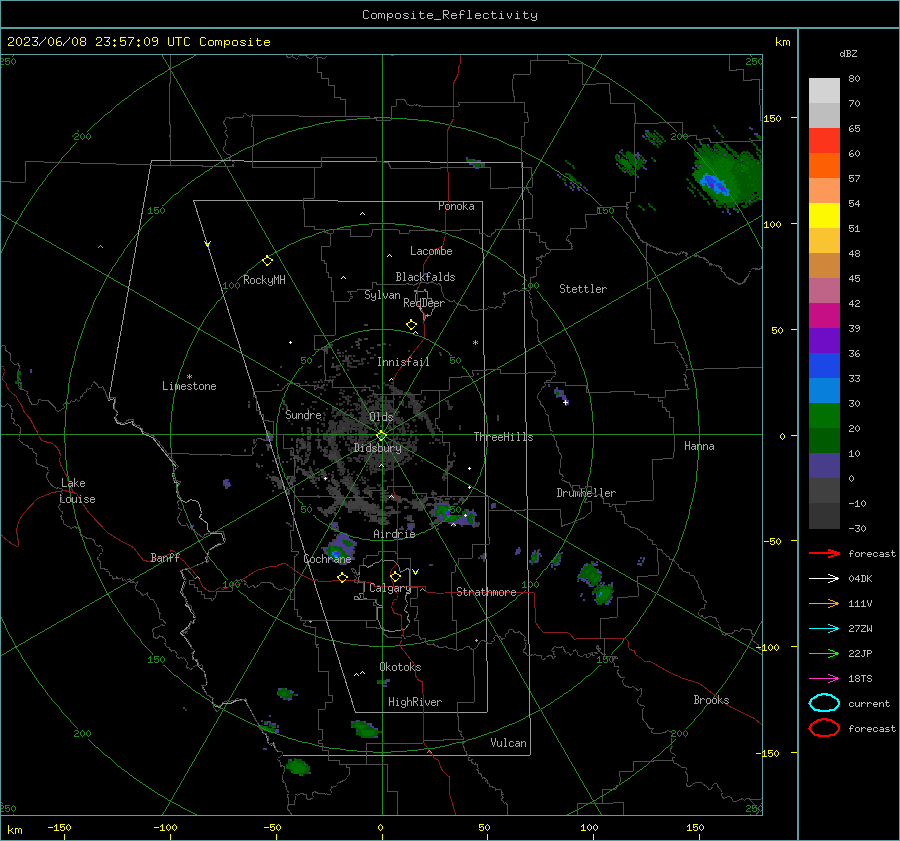Click the Airdrie city label

pyautogui.click(x=394, y=534)
